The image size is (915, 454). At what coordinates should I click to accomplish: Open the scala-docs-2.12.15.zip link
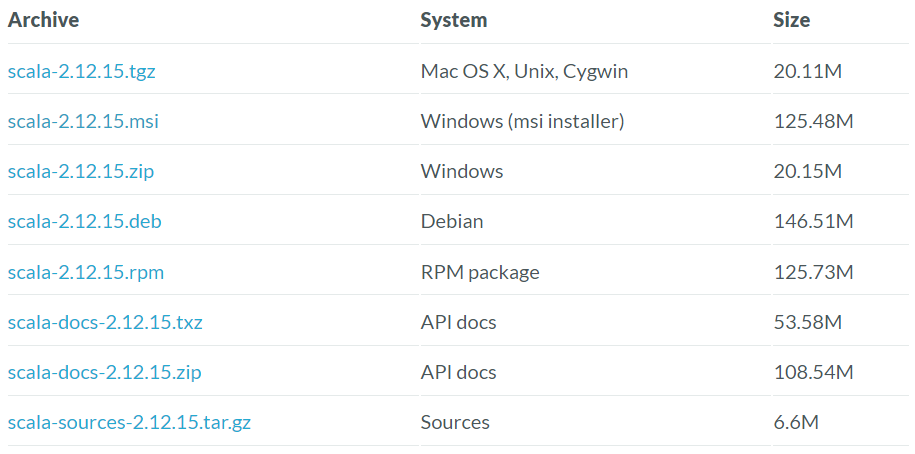(104, 372)
